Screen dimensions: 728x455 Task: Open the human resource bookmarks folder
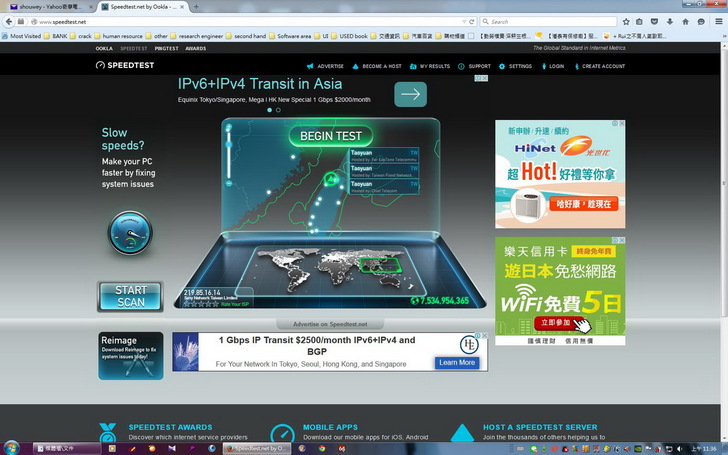point(118,36)
